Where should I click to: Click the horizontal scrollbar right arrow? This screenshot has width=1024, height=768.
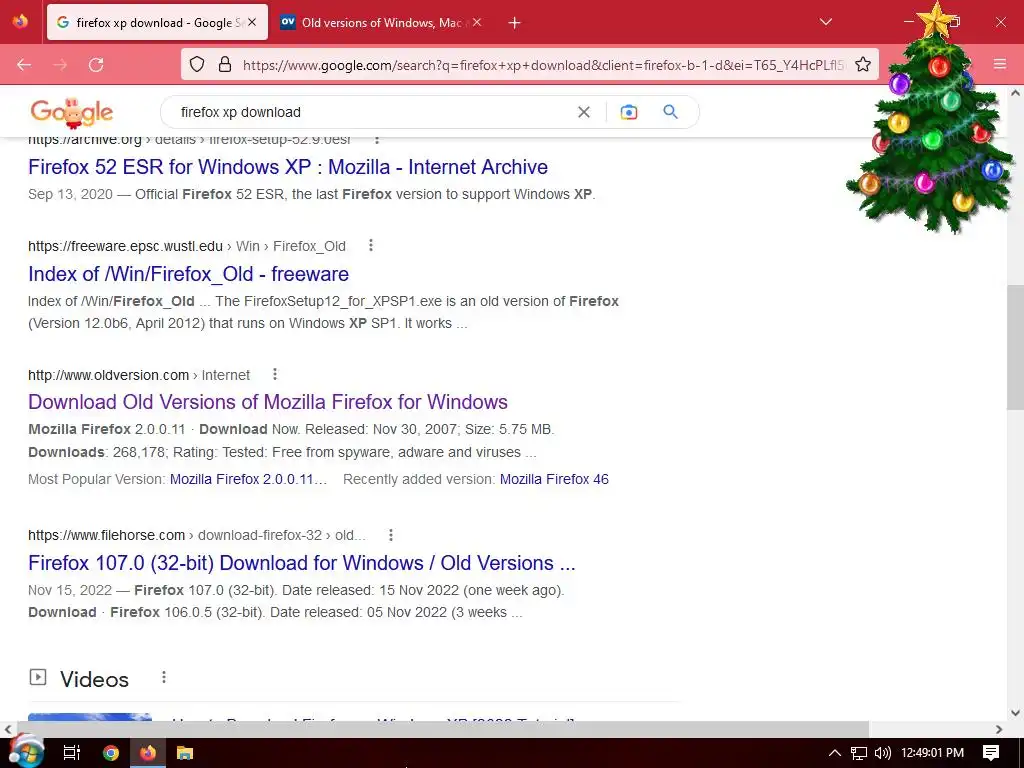click(x=999, y=729)
